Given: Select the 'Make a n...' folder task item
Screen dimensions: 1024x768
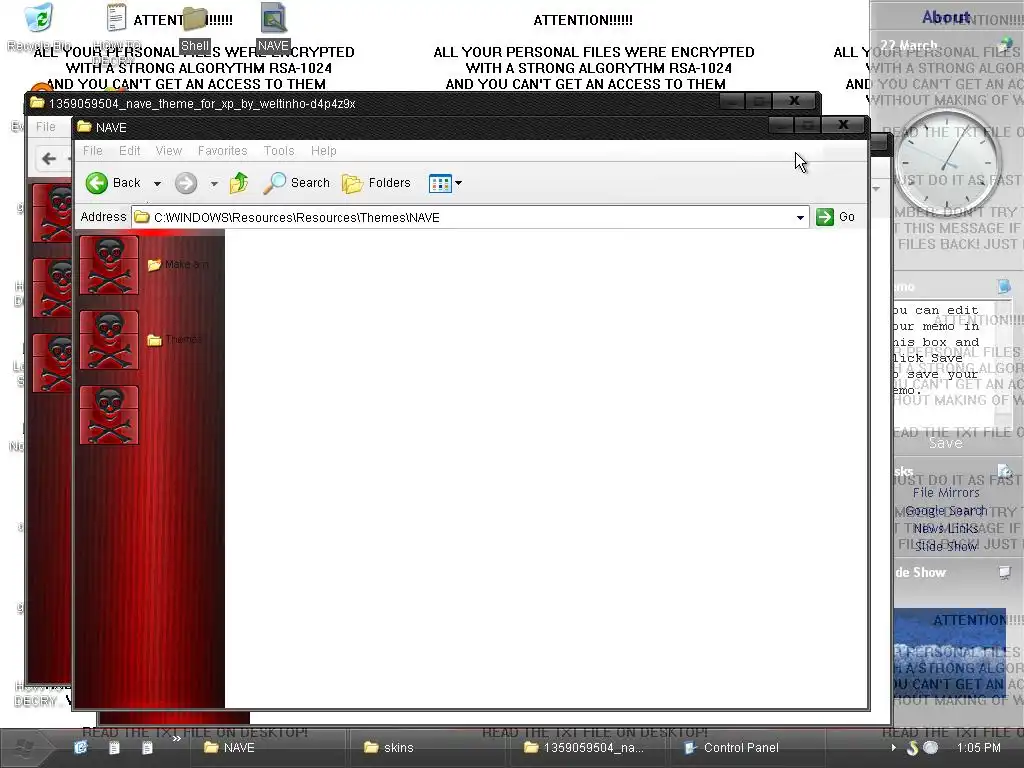Looking at the screenshot, I should (x=178, y=264).
